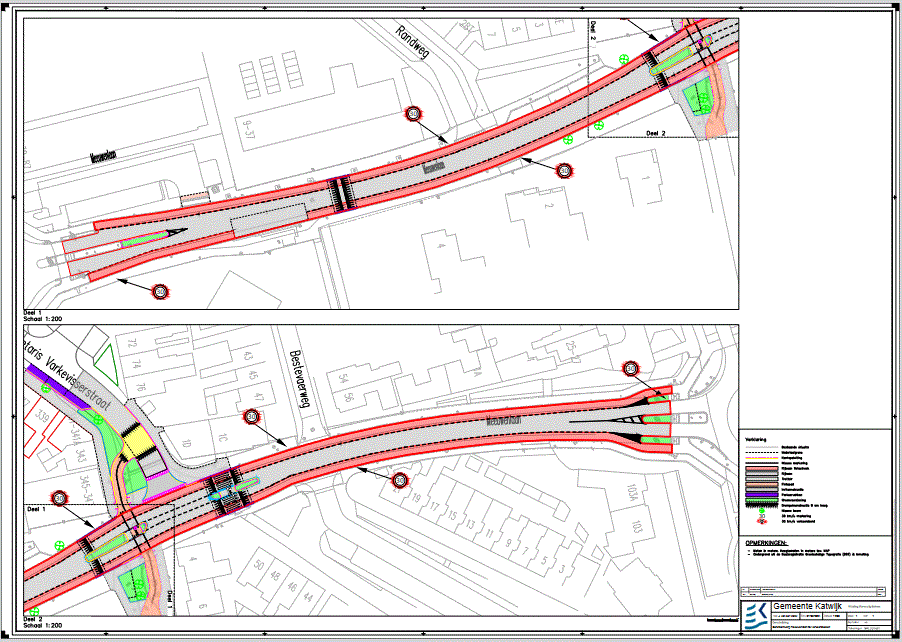Pick the purple parking swatch in the legend
Image resolution: width=902 pixels, height=642 pixels.
[763, 494]
